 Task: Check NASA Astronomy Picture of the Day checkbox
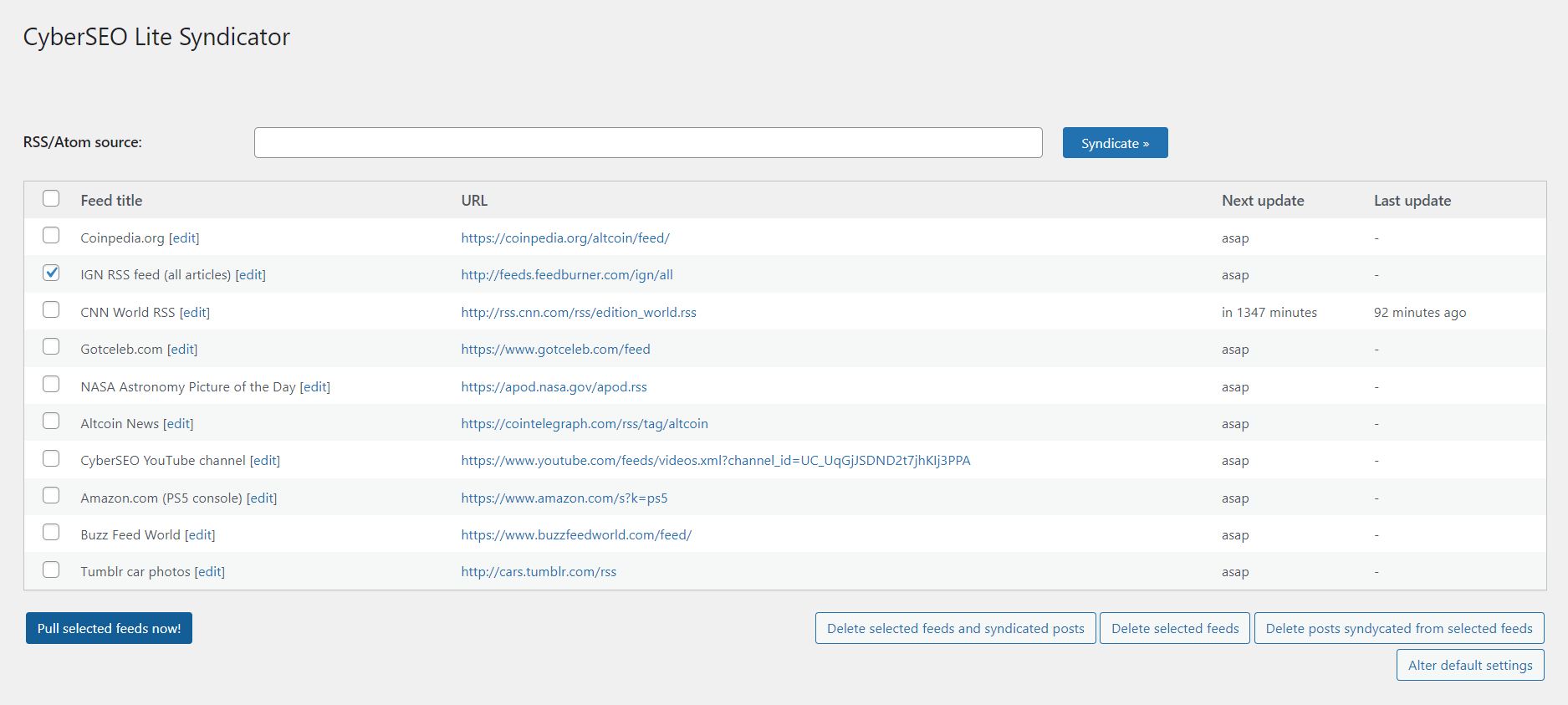tap(51, 384)
